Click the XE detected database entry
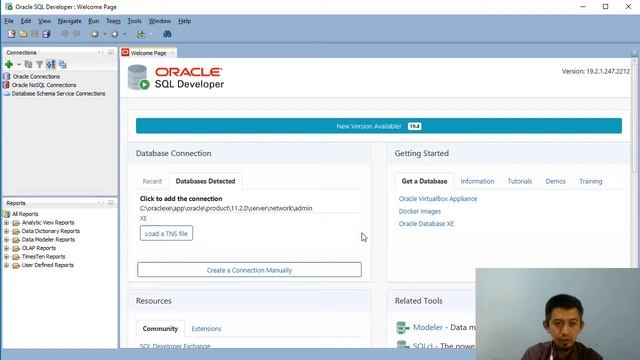 pos(143,218)
